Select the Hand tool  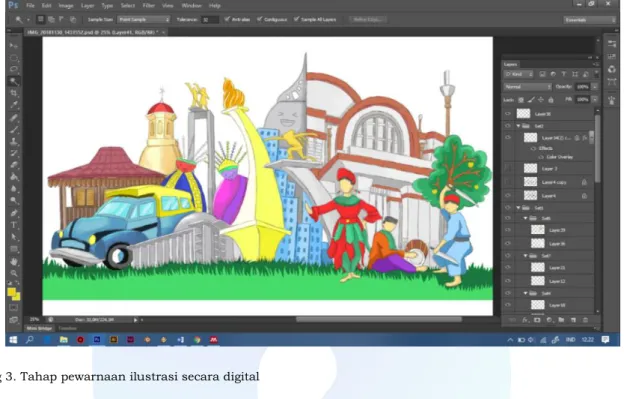point(14,261)
